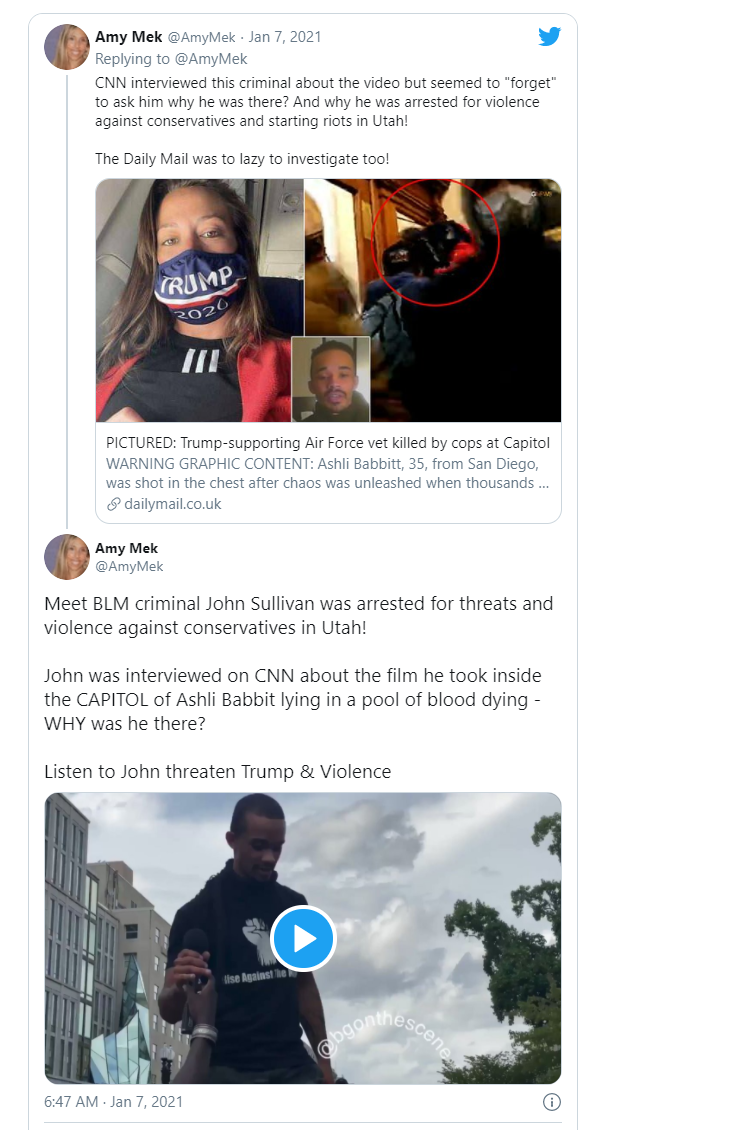Open Amy Mek's avatar in second tweet
Viewport: 747px width, 1130px height.
coord(66,556)
